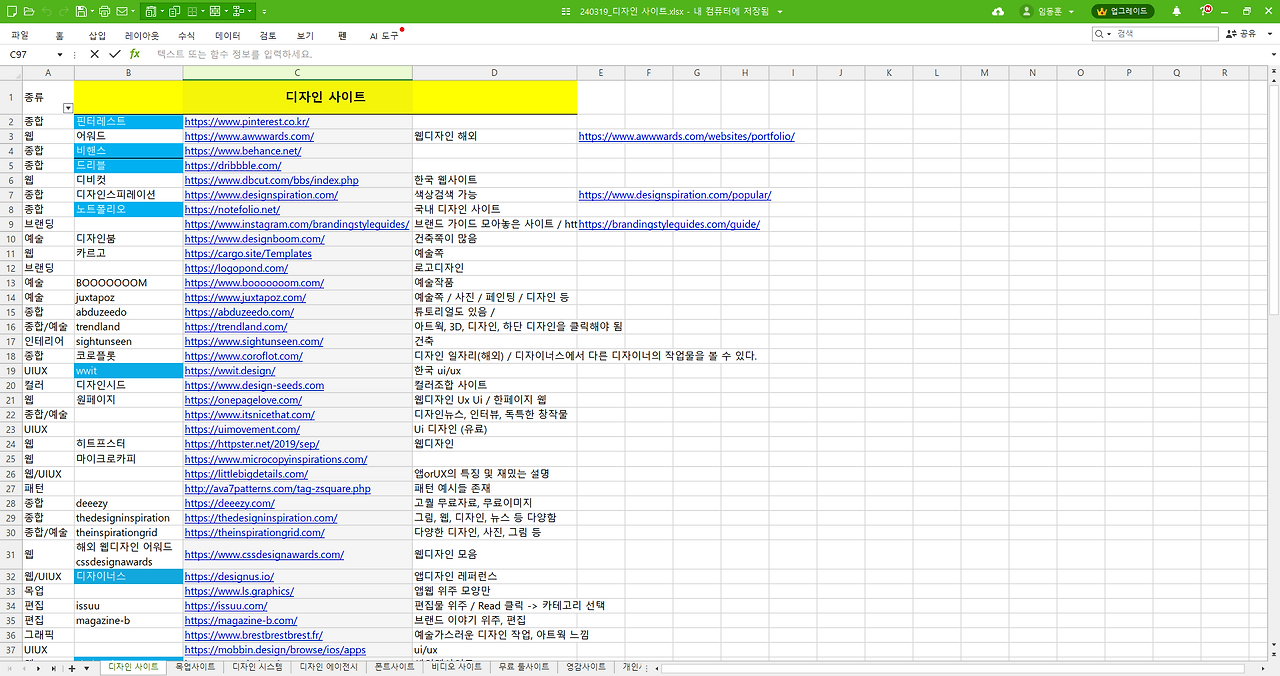Open the designspiration popular link
1280x676 pixels.
pos(675,194)
